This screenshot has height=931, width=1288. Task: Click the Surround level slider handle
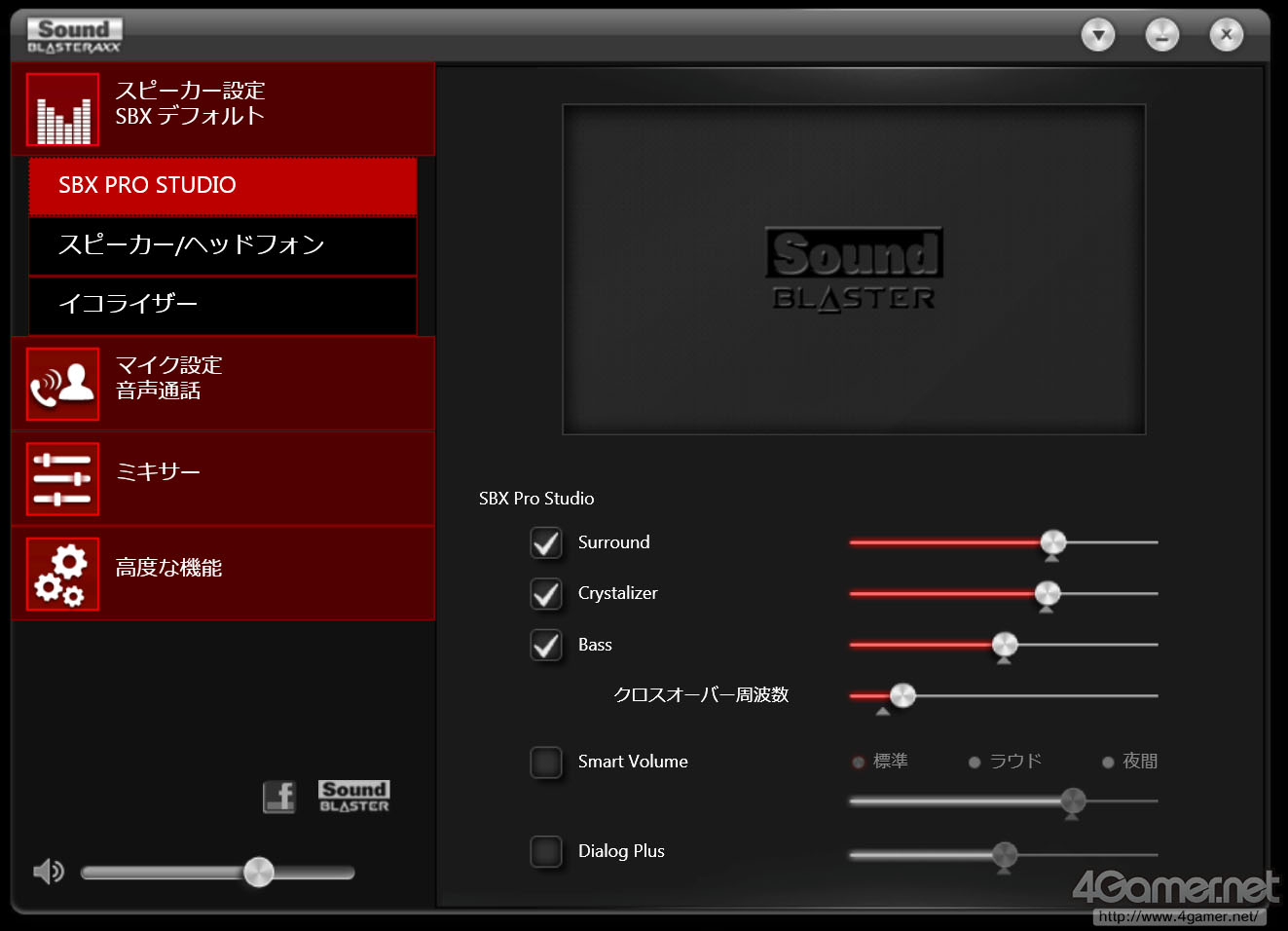pos(1052,542)
